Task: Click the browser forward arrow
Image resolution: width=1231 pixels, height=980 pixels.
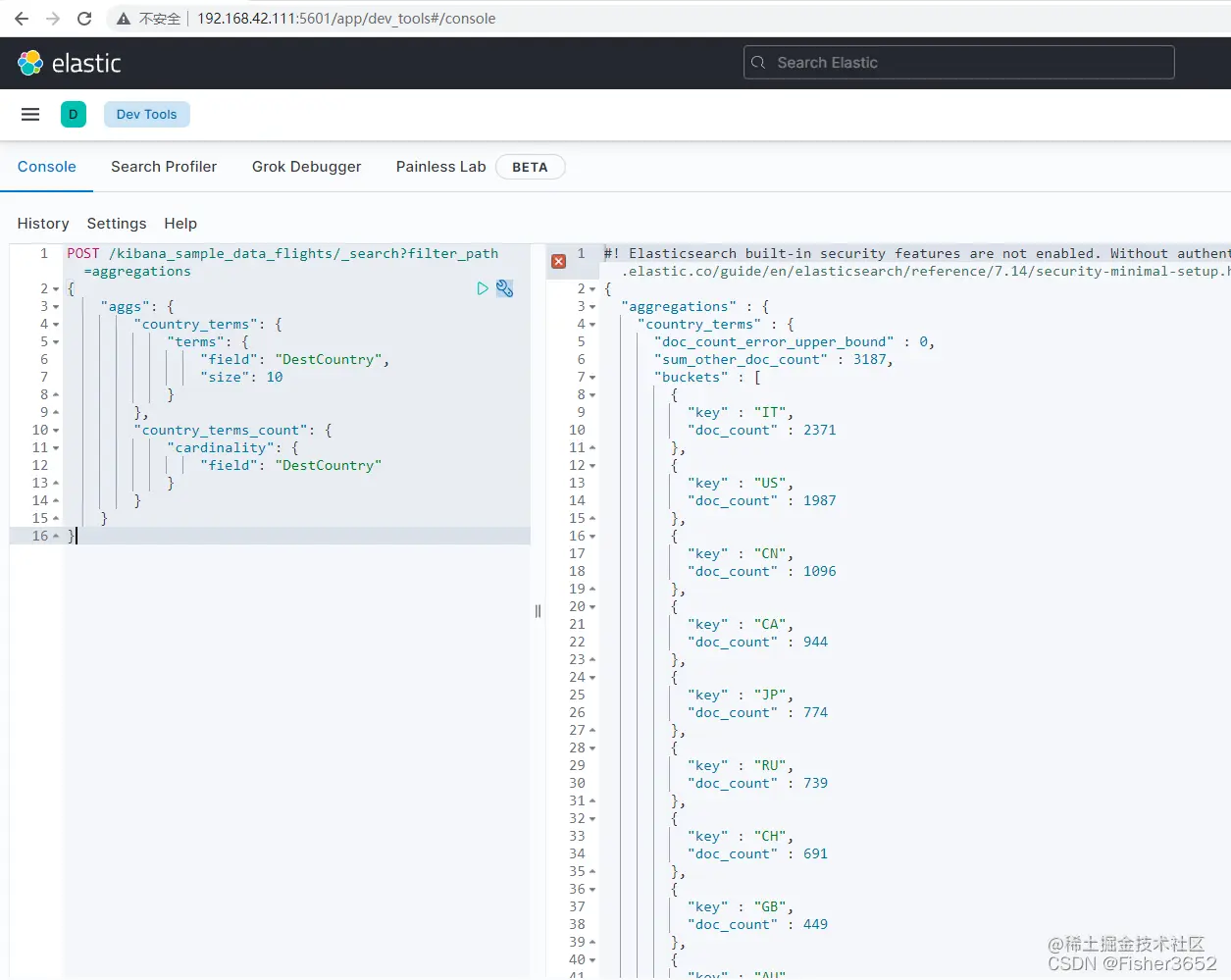Action: [x=53, y=19]
